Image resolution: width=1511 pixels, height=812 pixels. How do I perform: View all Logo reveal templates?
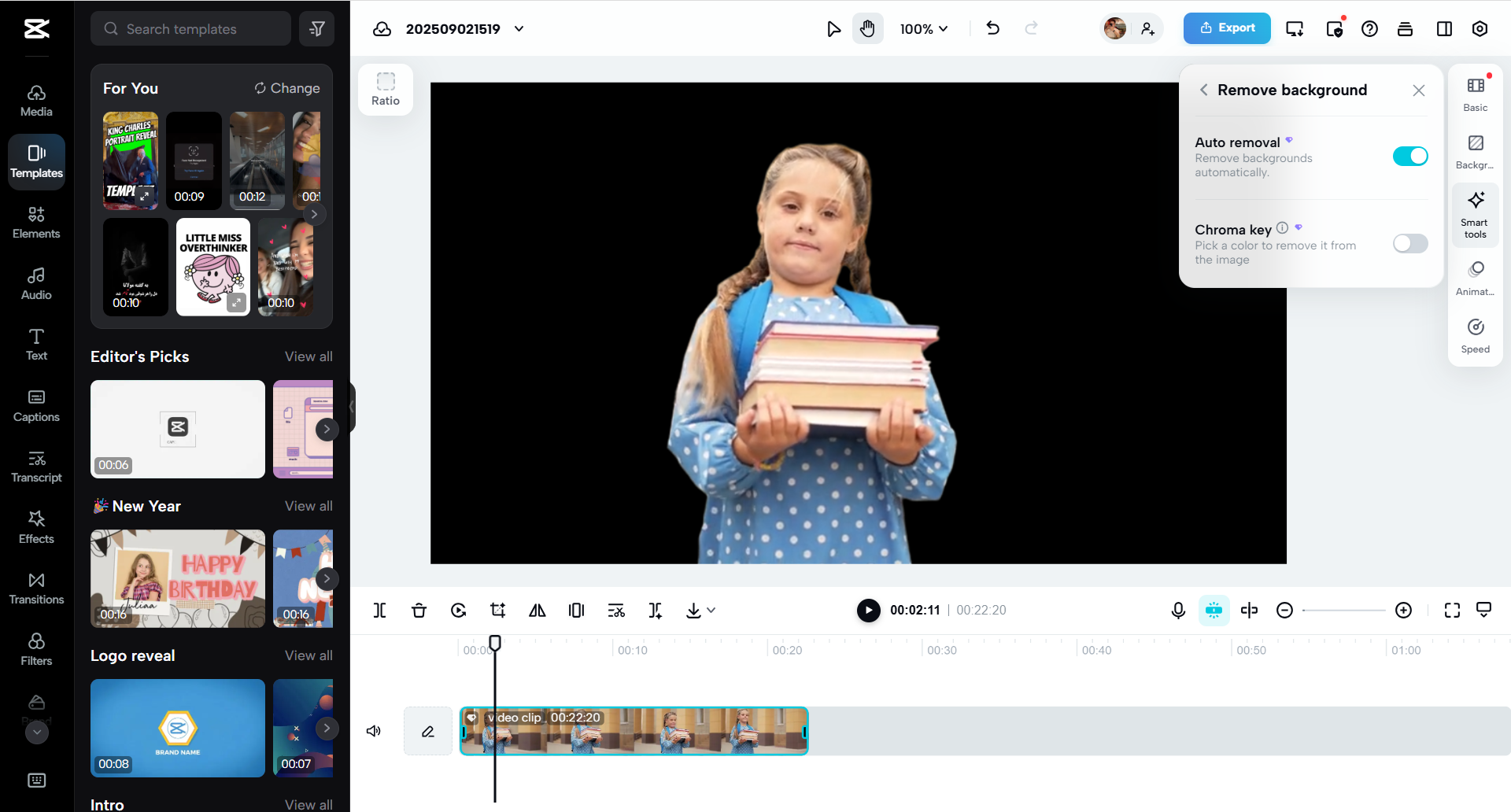308,655
